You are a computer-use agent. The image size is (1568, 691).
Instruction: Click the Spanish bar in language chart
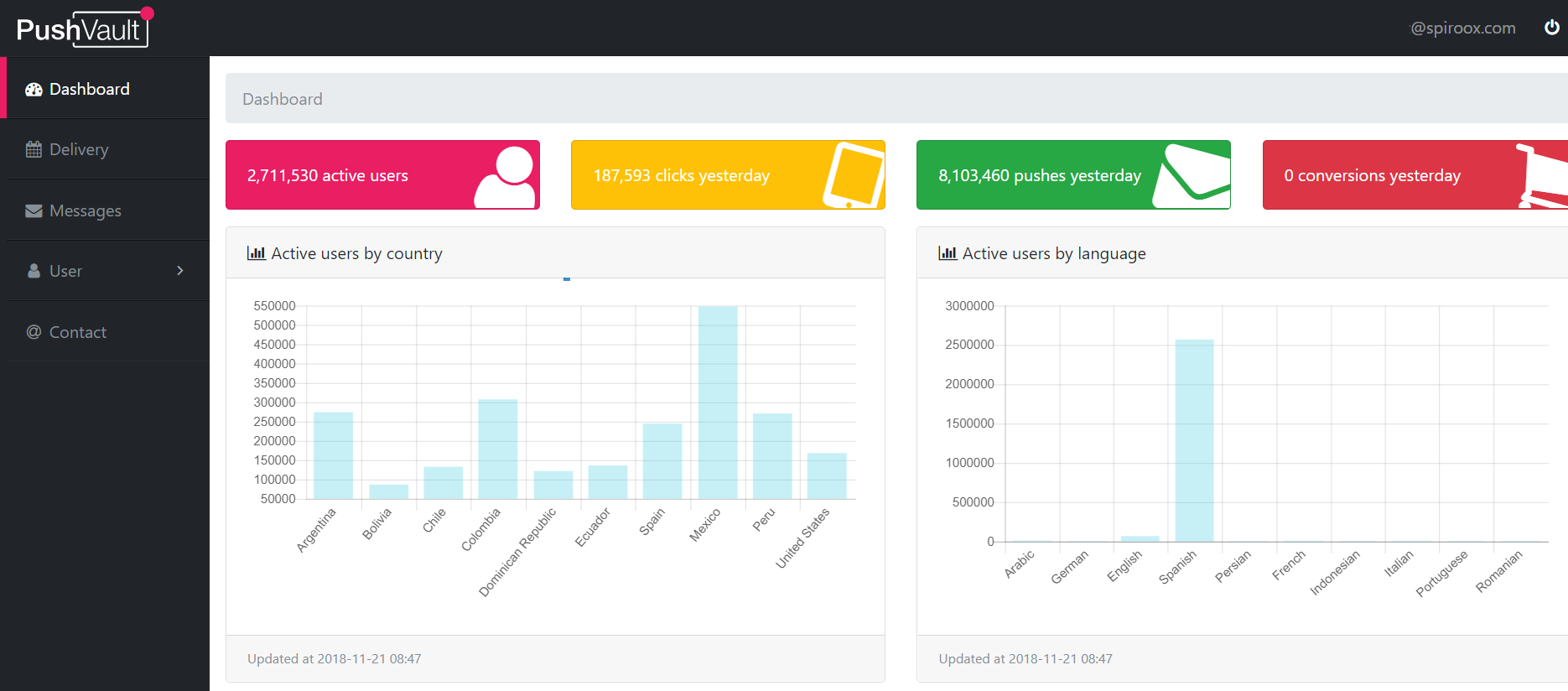tap(1194, 440)
